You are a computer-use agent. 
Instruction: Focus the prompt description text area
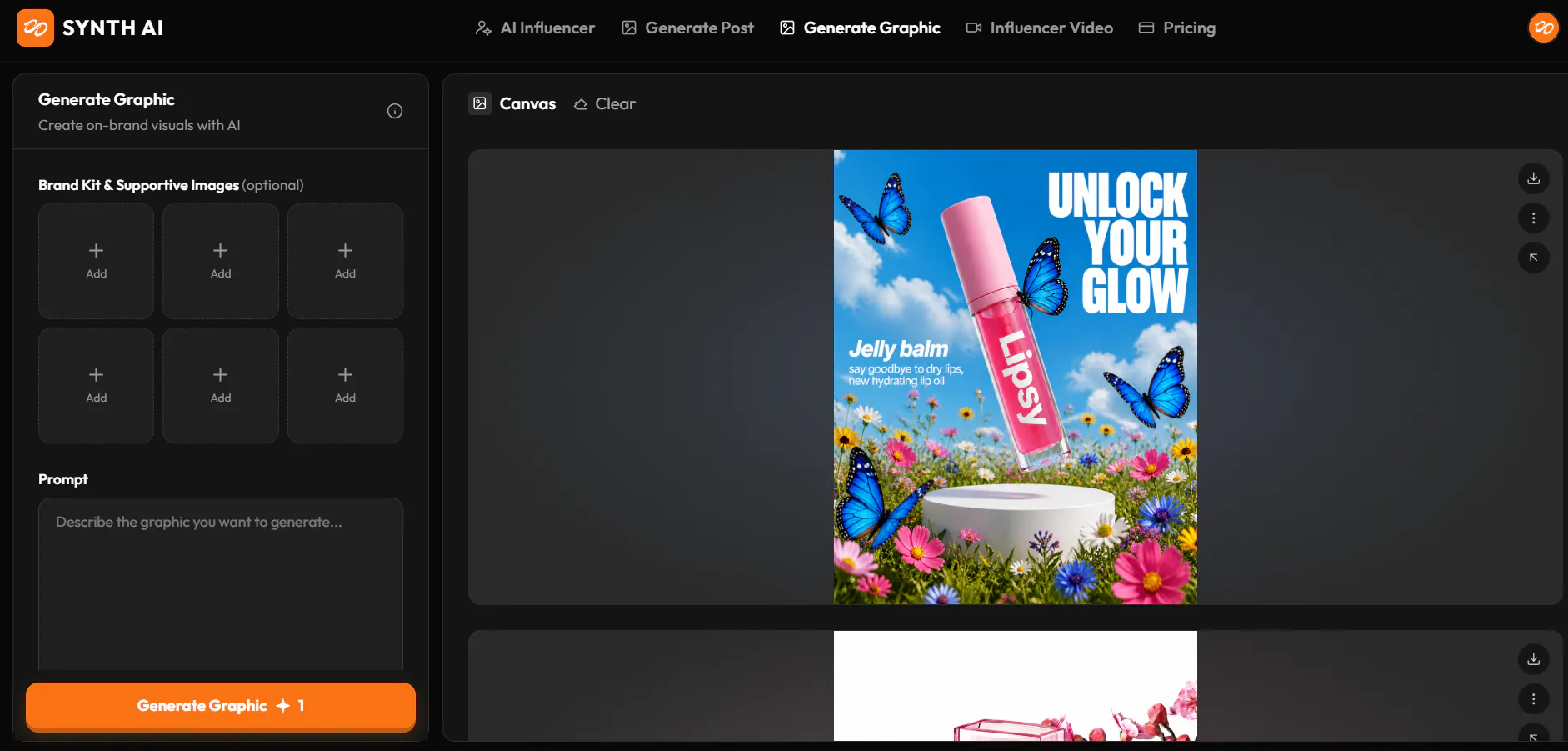coord(221,583)
